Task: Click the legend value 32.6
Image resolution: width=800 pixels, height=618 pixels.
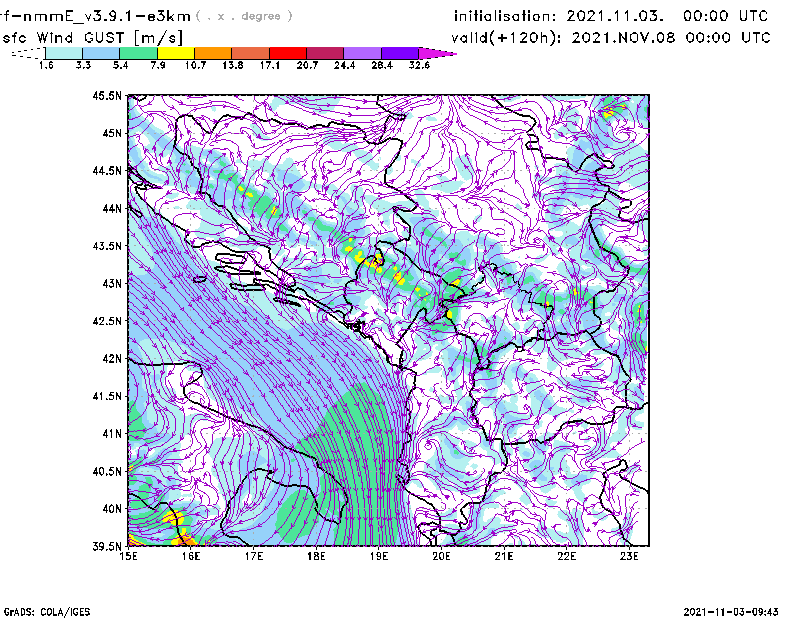Action: point(419,65)
